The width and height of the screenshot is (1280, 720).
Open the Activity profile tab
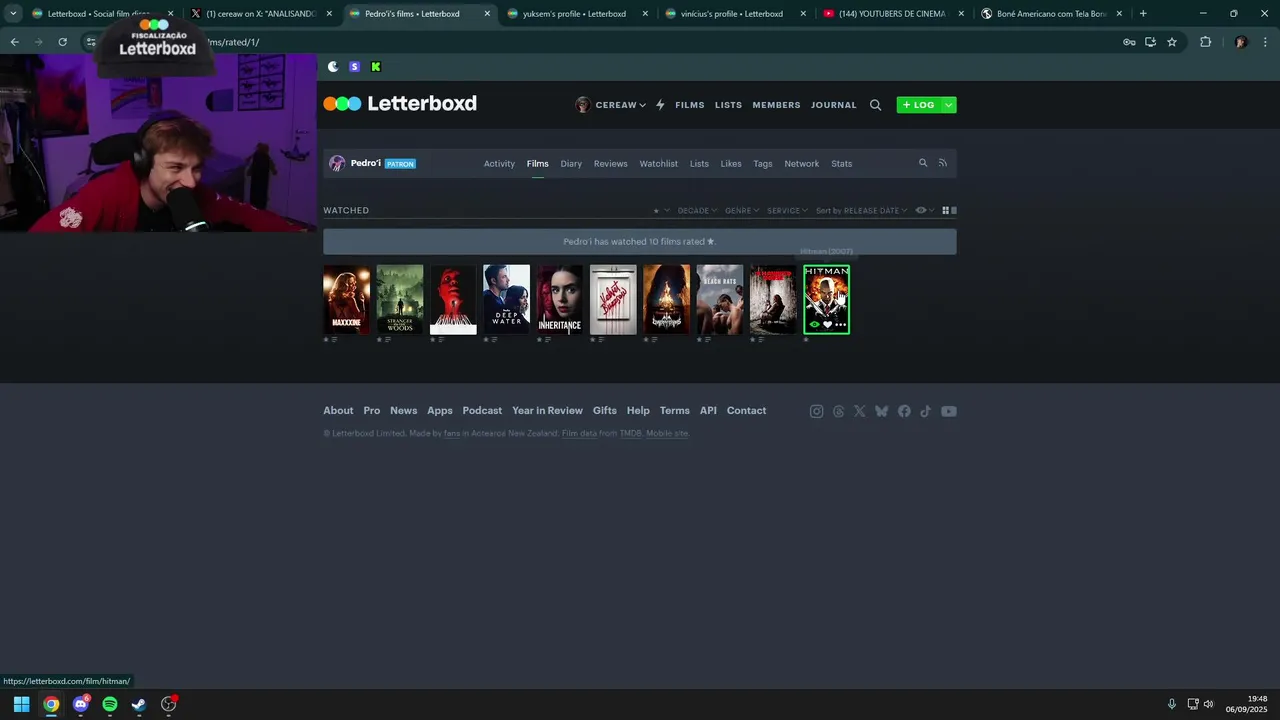click(499, 164)
